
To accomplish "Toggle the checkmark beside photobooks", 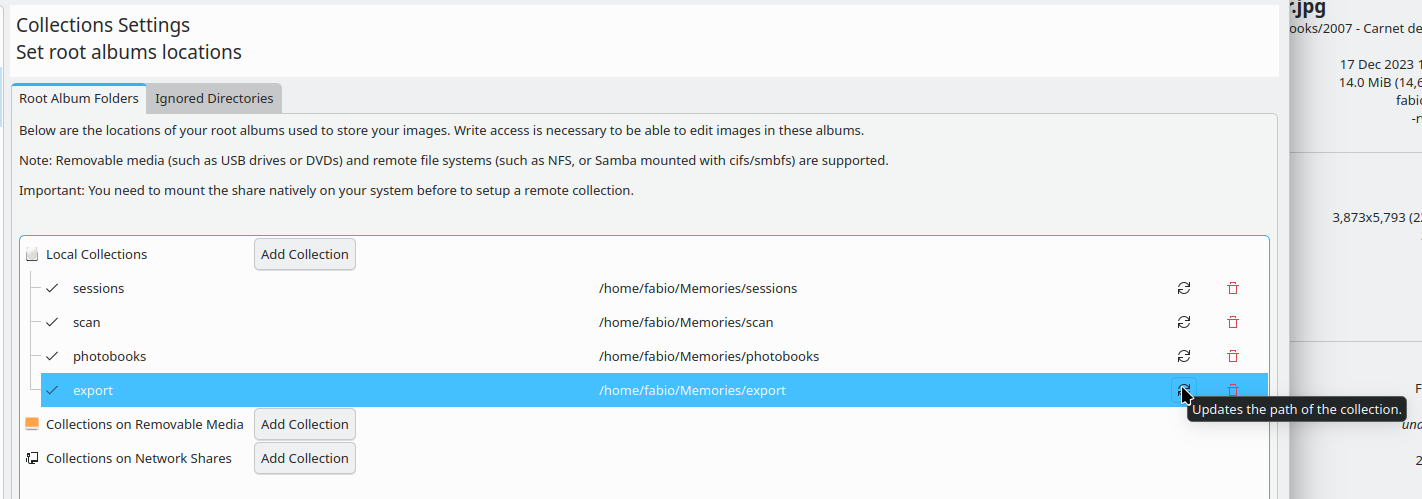I will point(52,356).
